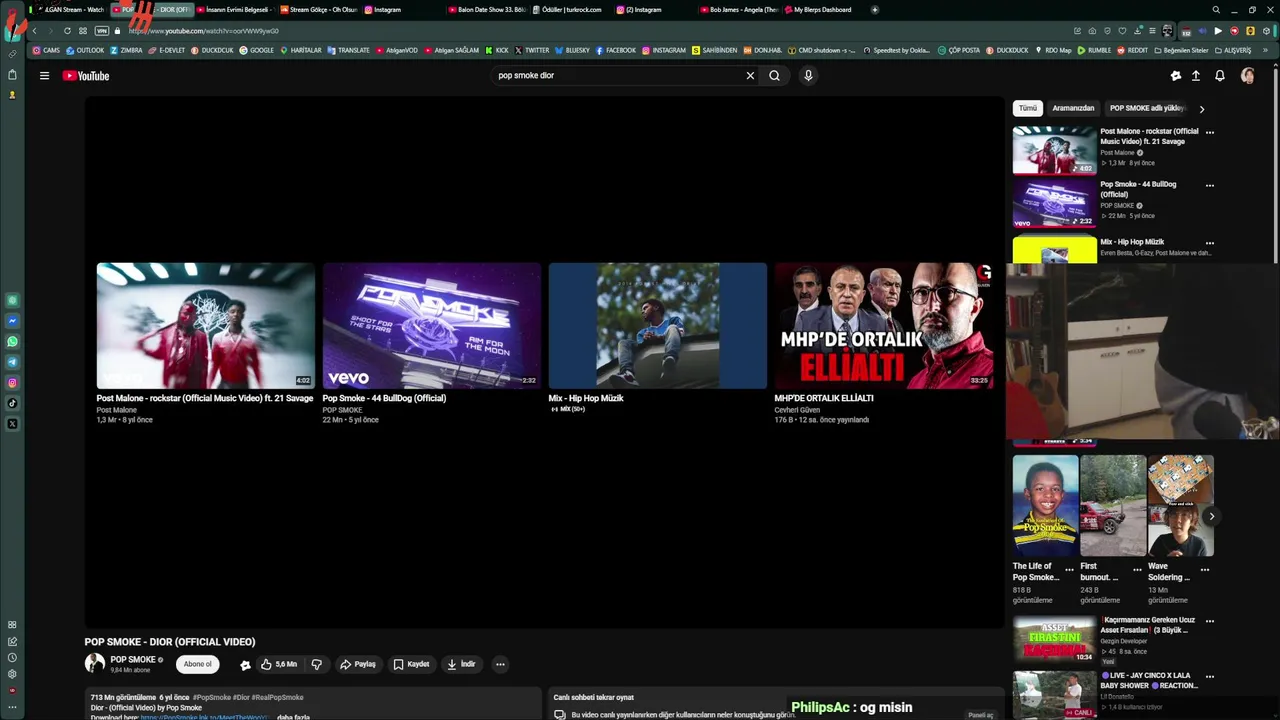
Task: Open KICK bookmark
Action: point(497,50)
